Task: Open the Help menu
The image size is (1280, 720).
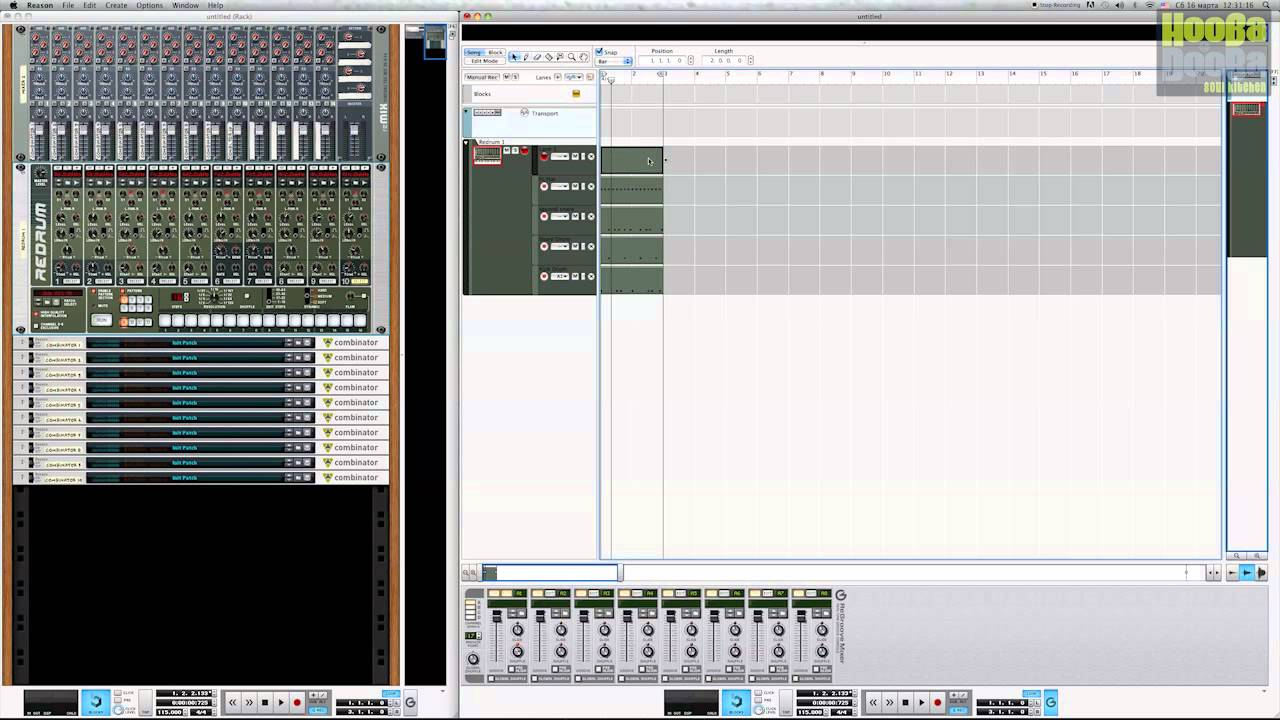Action: click(x=215, y=5)
